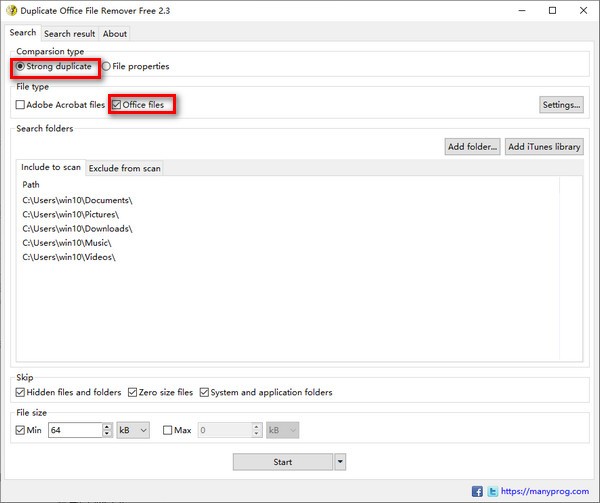
Task: Click the app icon in the title bar
Action: click(11, 10)
